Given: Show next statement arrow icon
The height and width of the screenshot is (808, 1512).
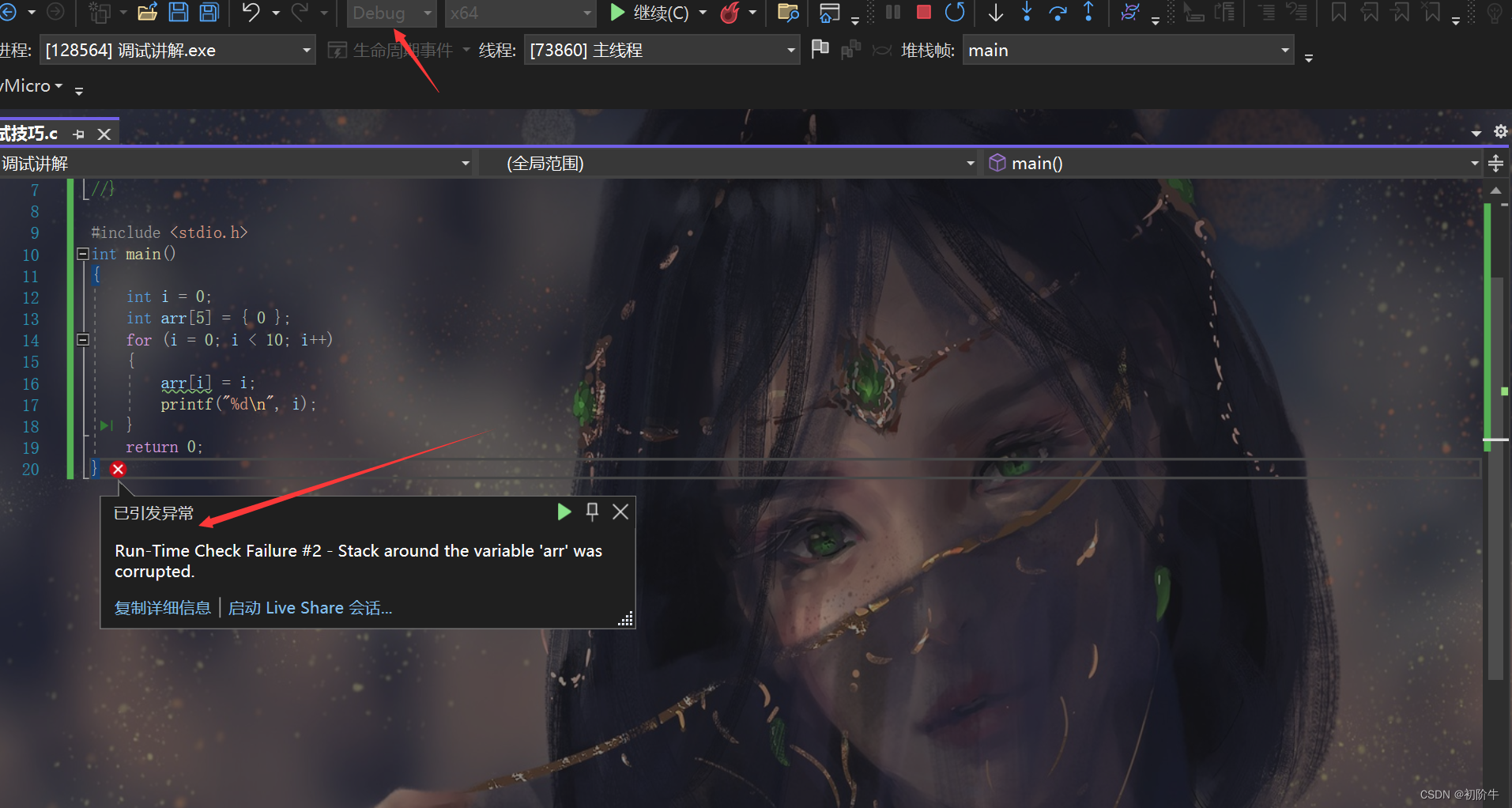Looking at the screenshot, I should point(996,12).
